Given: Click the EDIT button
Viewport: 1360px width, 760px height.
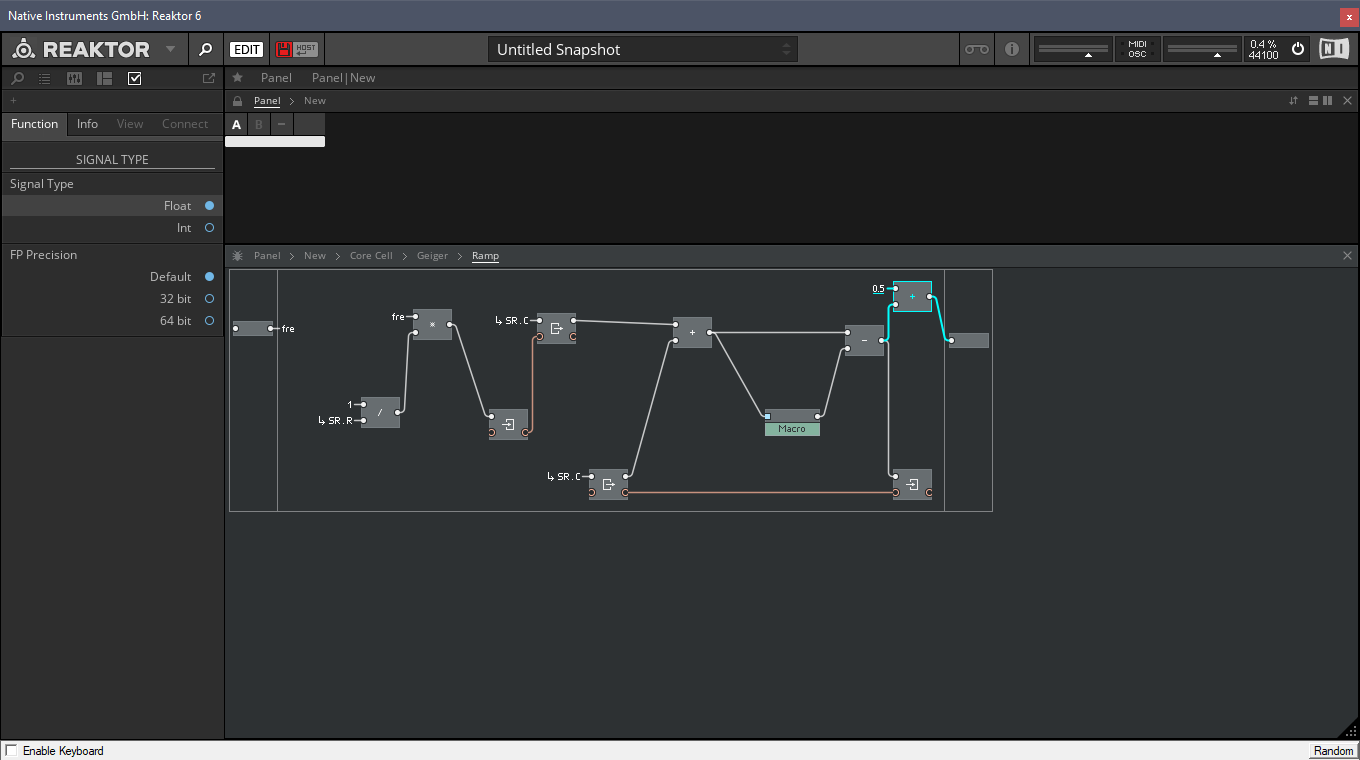Looking at the screenshot, I should tap(247, 49).
